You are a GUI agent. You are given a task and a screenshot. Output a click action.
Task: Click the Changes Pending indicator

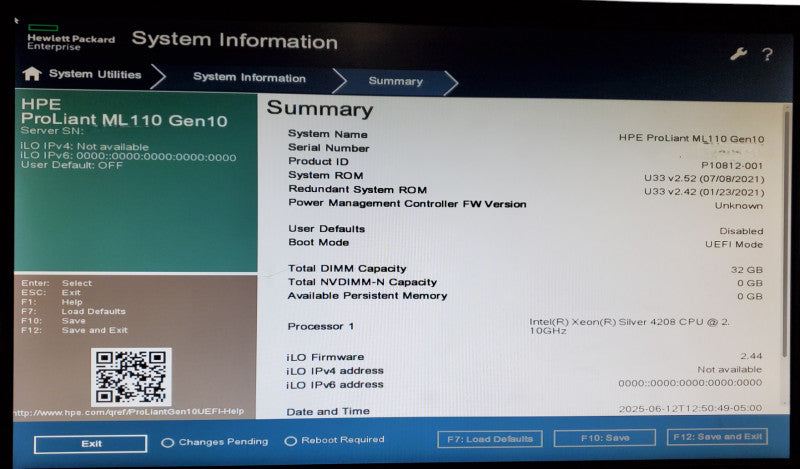215,442
